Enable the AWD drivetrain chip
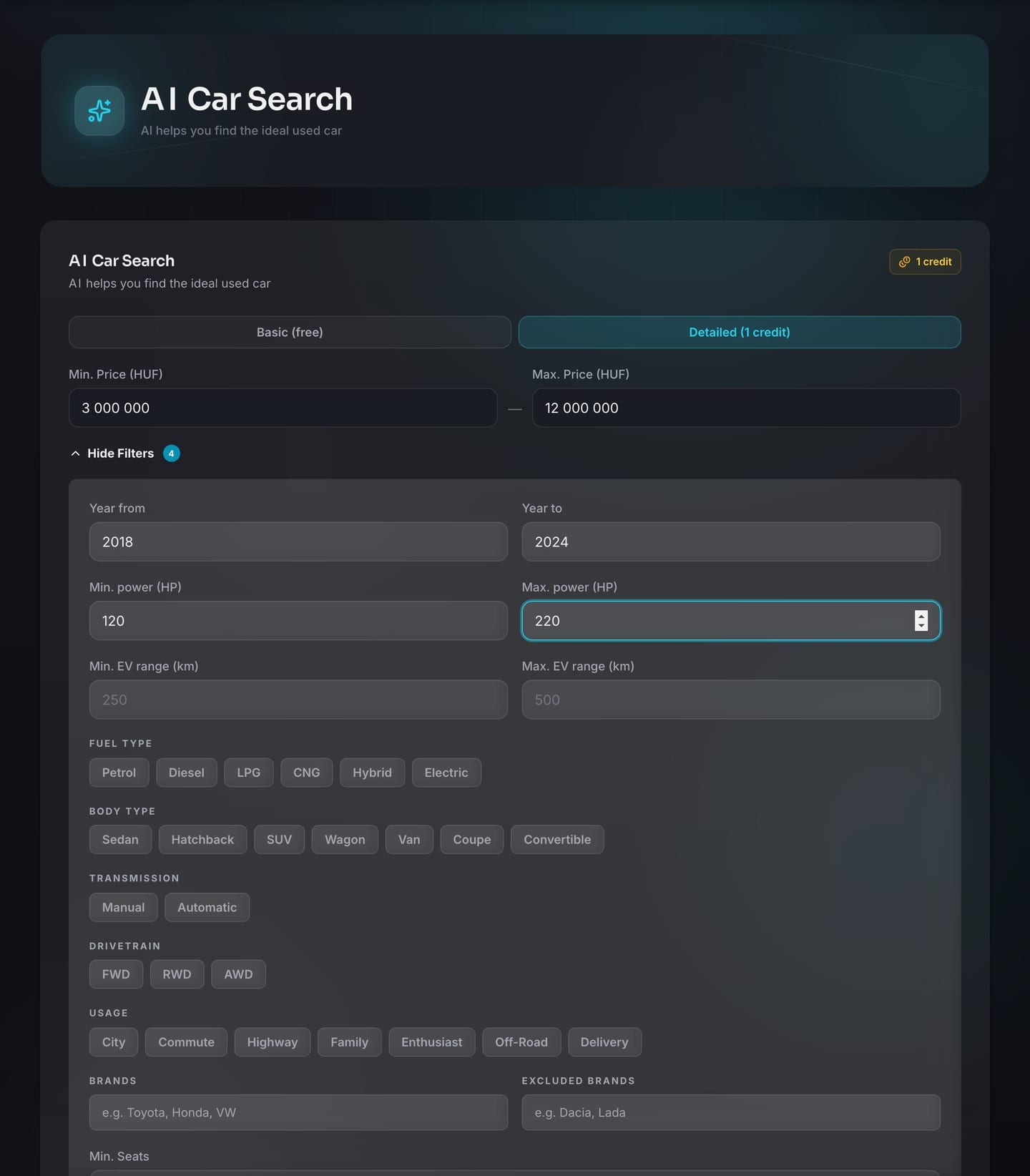 [x=238, y=974]
